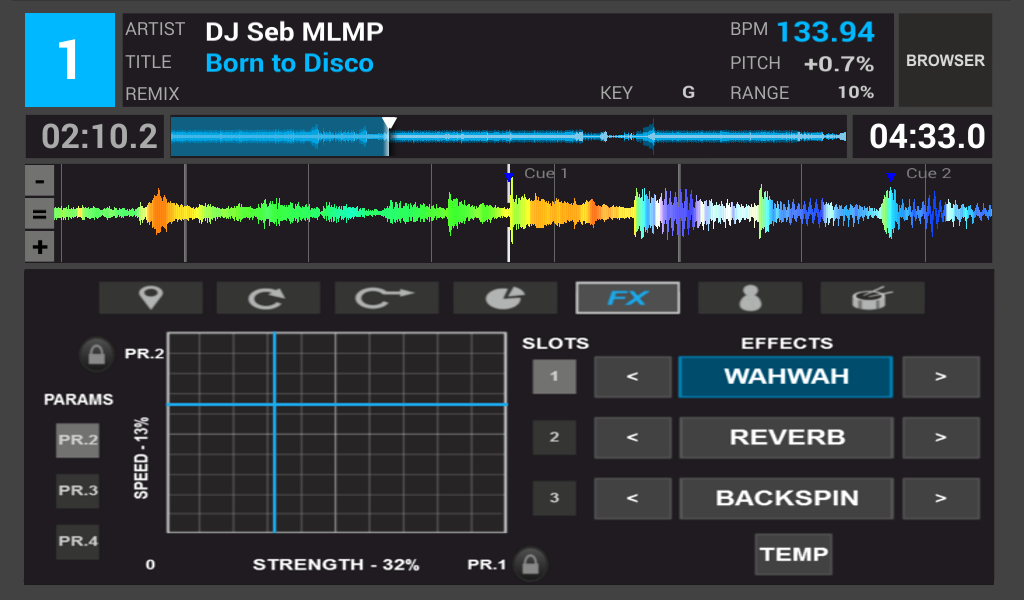1024x600 pixels.
Task: Switch to next effect after WAHWAH
Action: pos(940,377)
